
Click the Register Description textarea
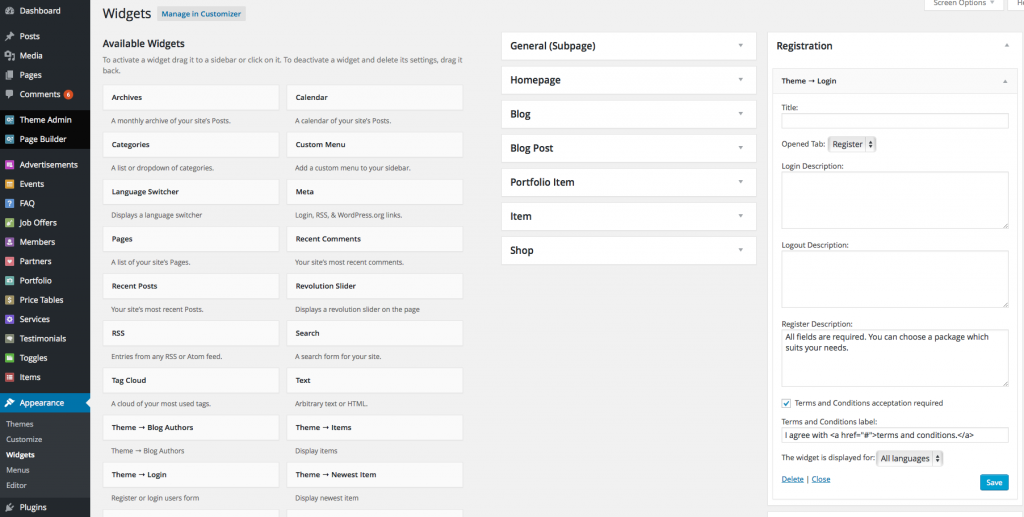click(895, 358)
